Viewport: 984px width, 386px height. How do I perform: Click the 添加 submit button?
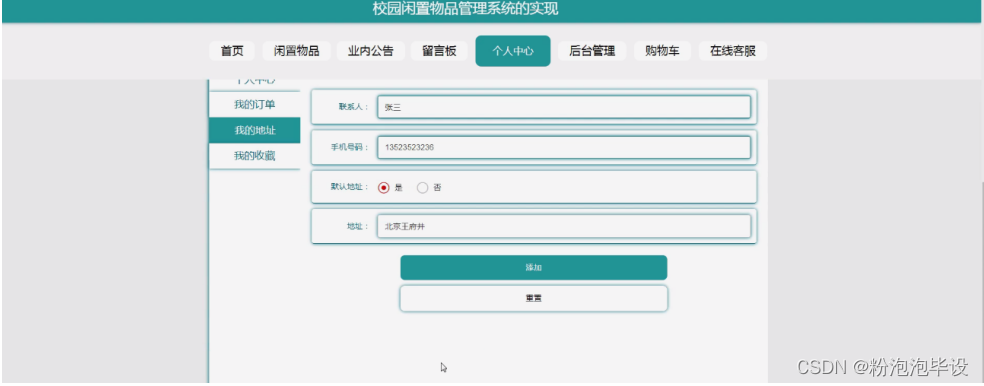(533, 267)
